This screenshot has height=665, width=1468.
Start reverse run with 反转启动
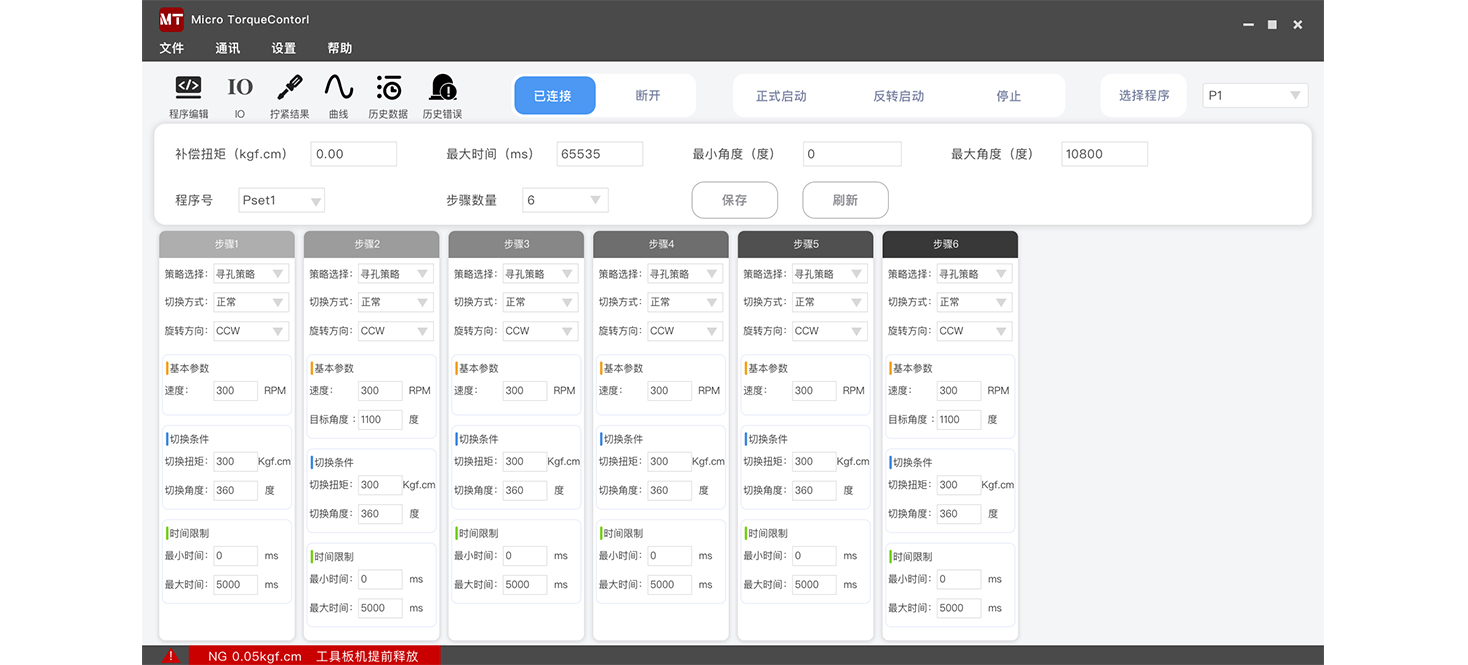(897, 95)
